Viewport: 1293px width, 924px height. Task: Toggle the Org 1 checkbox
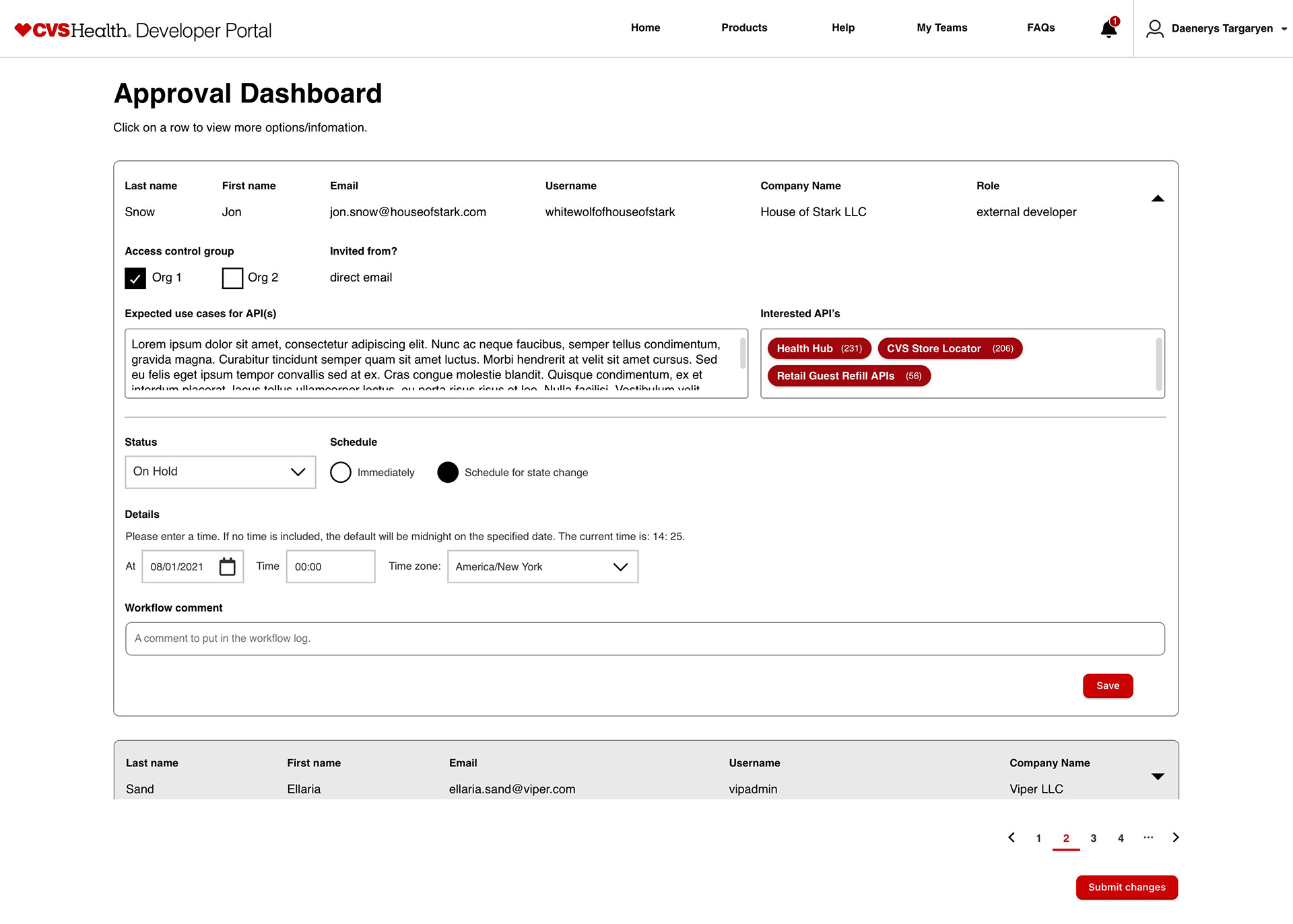135,277
